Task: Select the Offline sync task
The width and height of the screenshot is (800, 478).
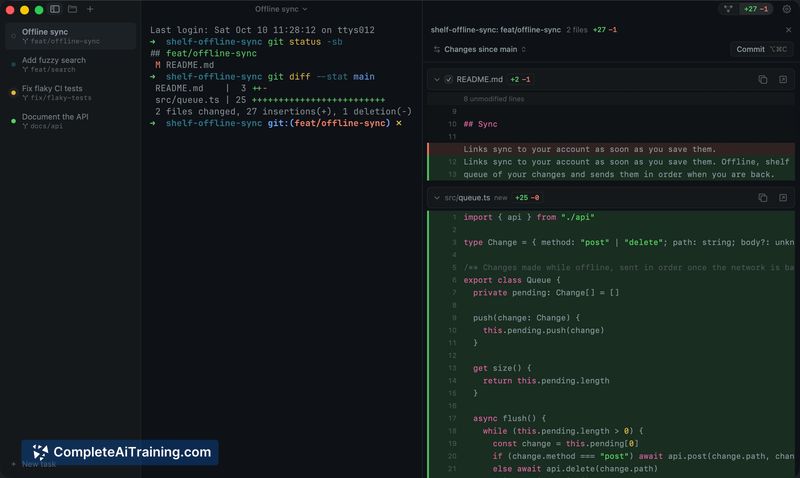Action: pos(70,36)
